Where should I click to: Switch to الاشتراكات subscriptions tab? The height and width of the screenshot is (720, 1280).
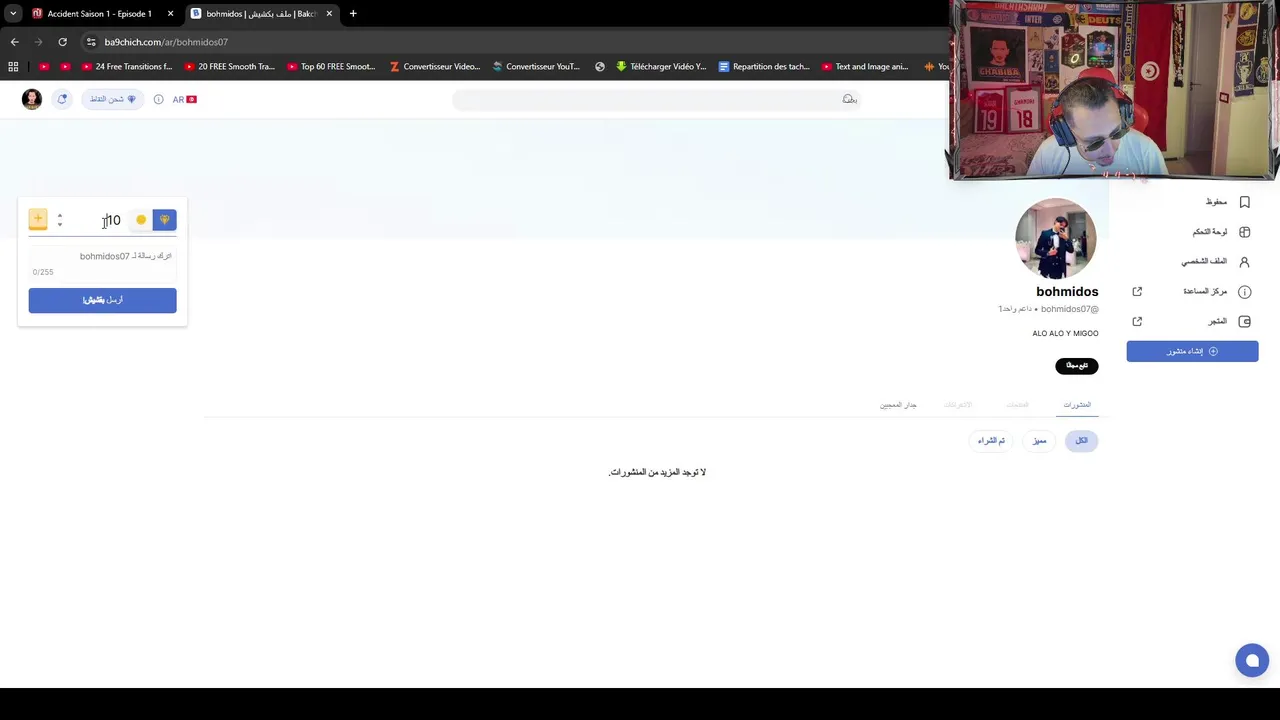[958, 405]
